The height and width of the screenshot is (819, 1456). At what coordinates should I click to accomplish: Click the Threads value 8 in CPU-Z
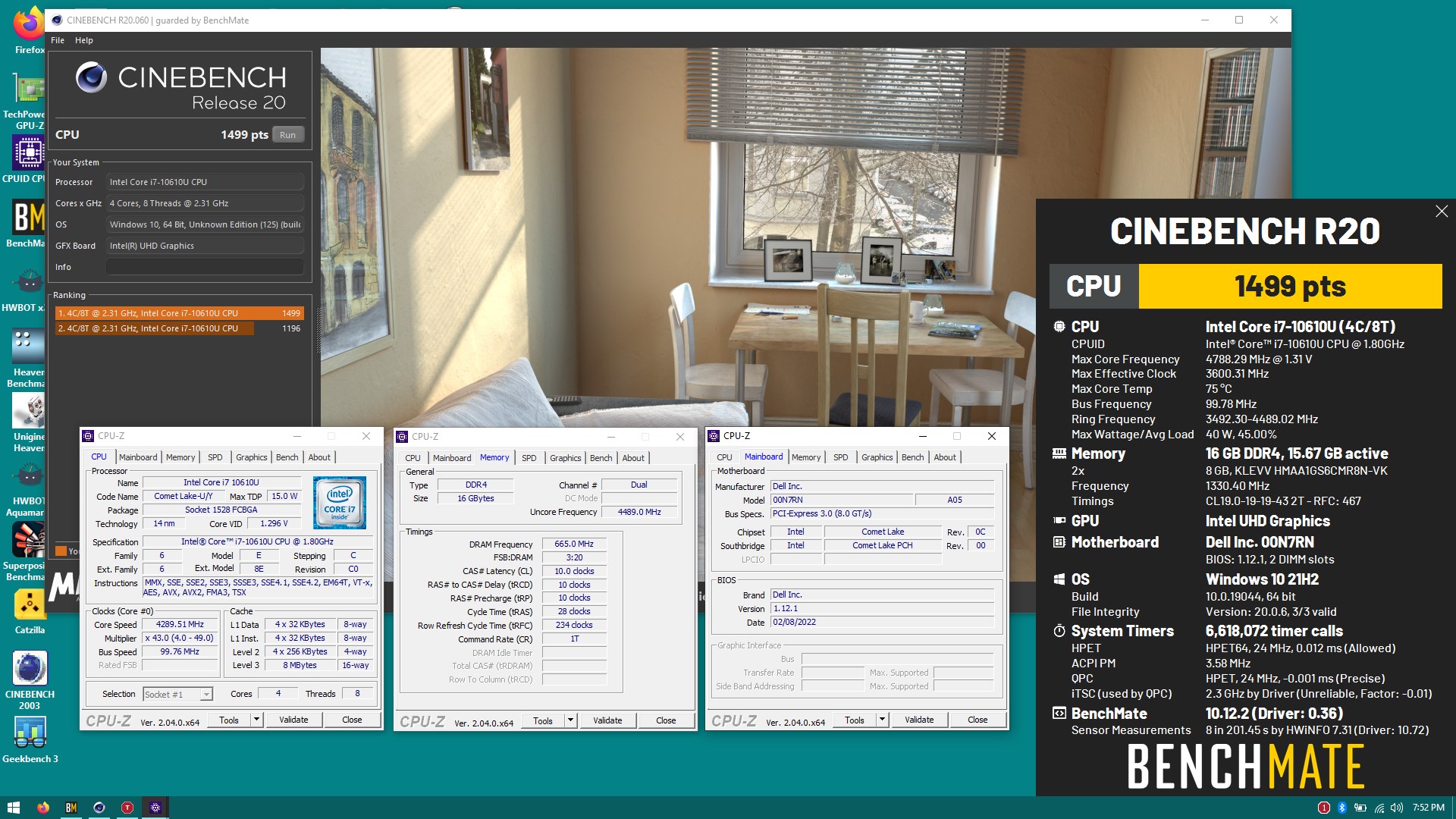coord(357,693)
